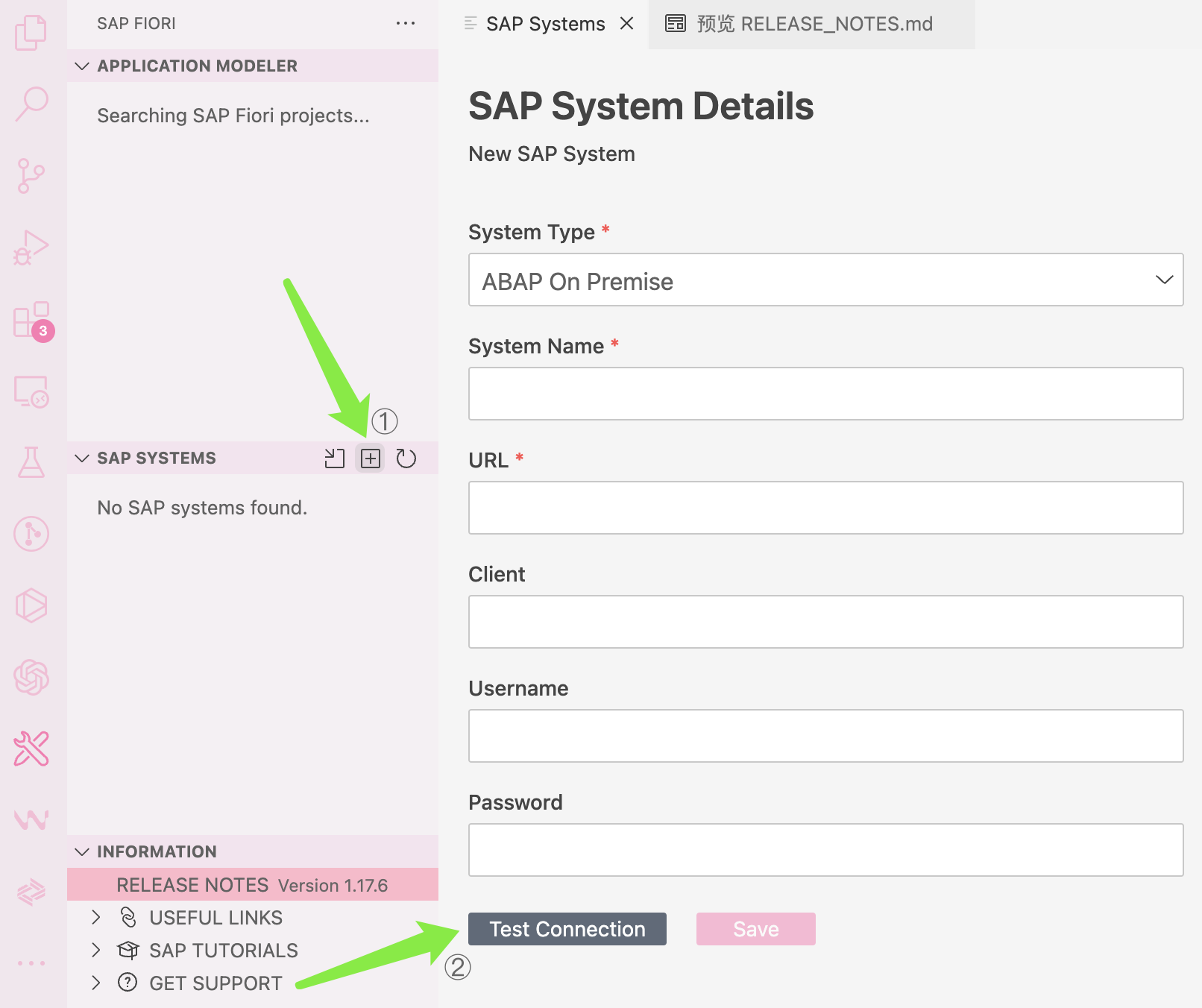Open the Explorer files view

pyautogui.click(x=31, y=33)
